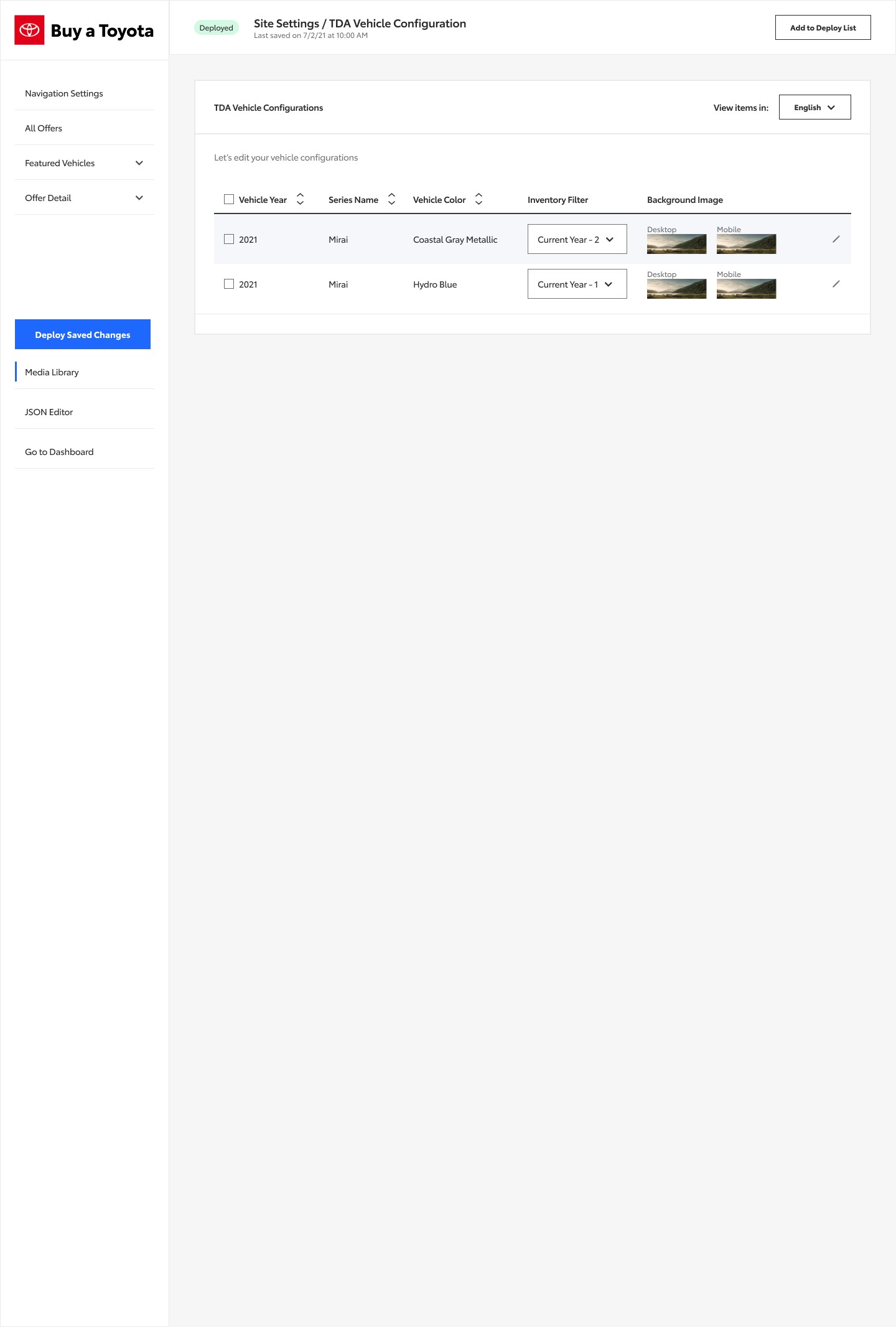
Task: Click Background Image column header
Action: point(684,200)
